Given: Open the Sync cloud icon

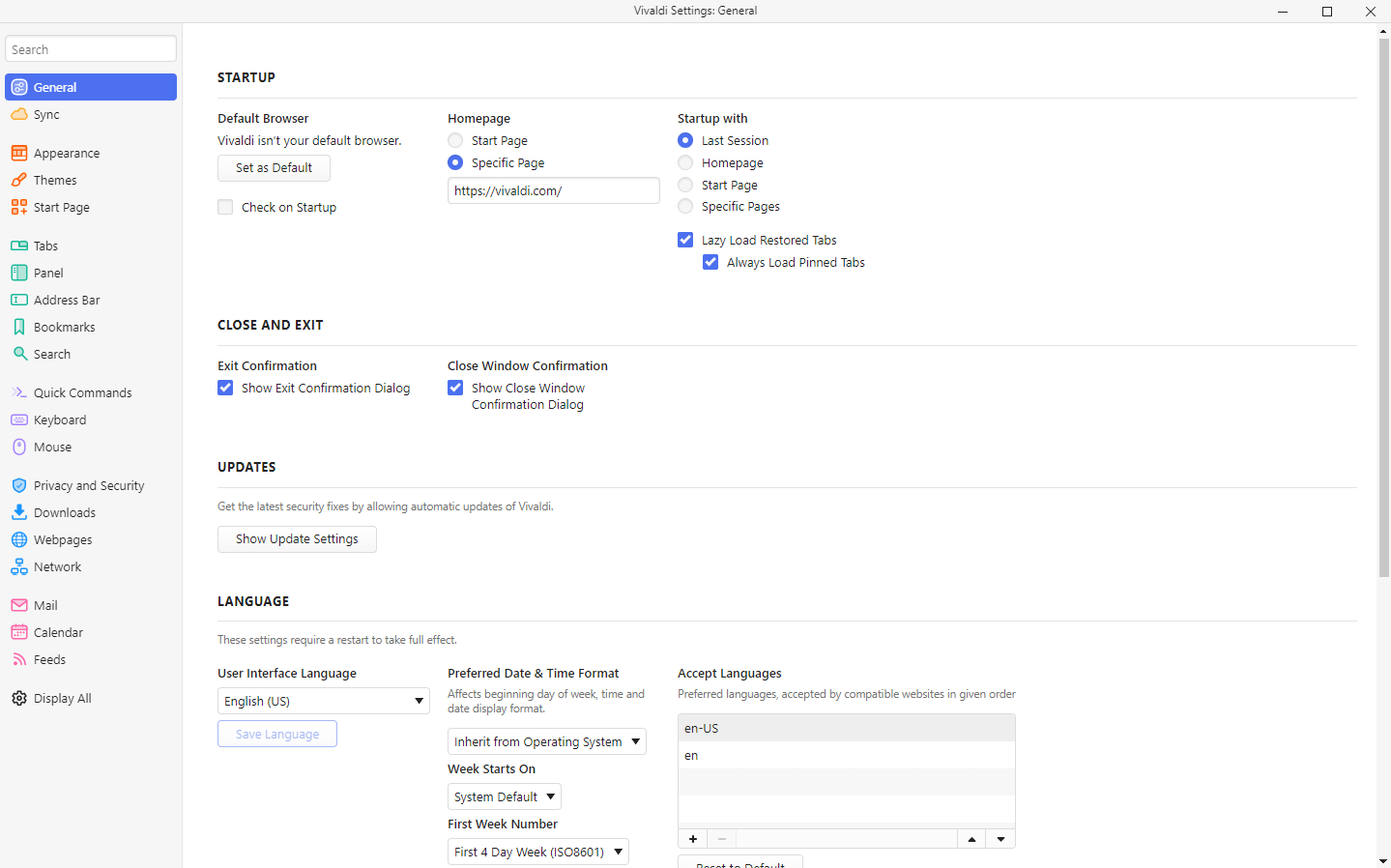Looking at the screenshot, I should tap(19, 114).
